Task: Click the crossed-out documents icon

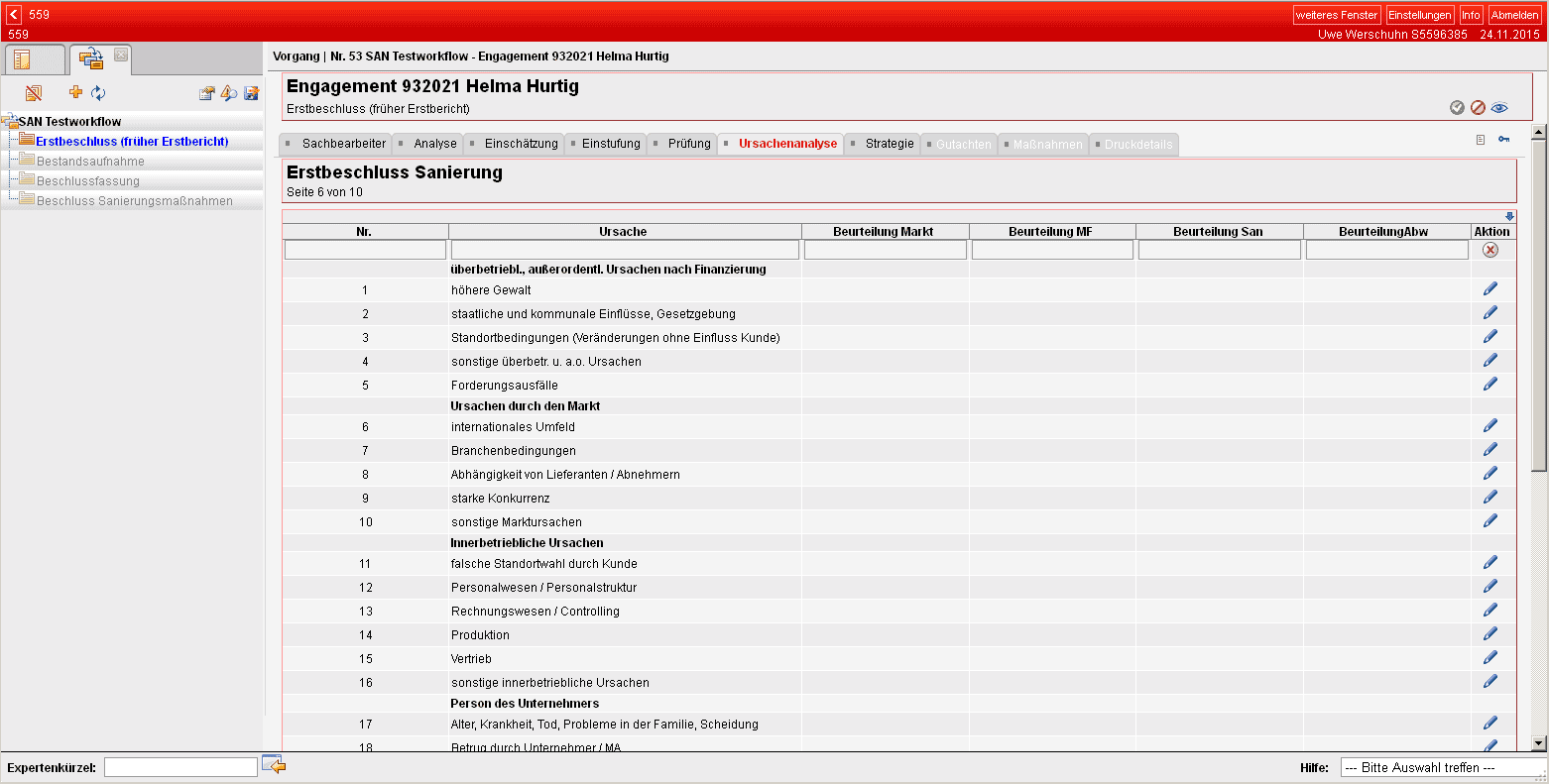Action: click(34, 93)
